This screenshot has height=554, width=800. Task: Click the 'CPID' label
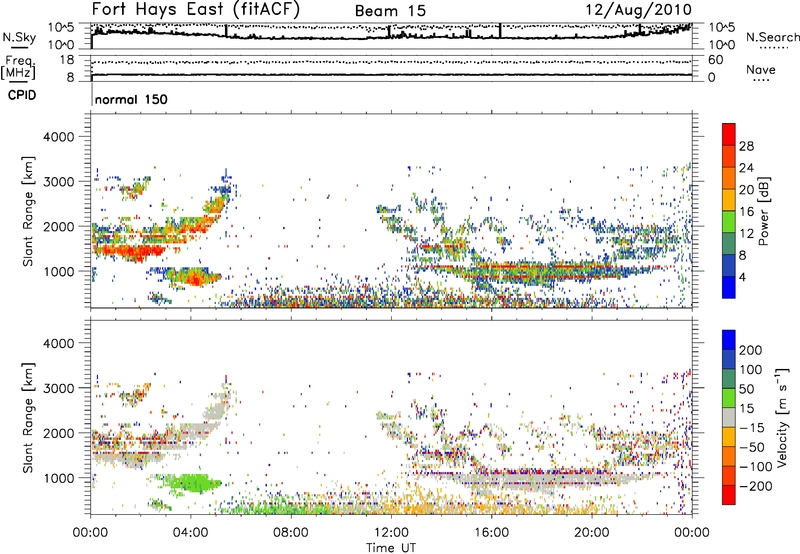tap(22, 95)
